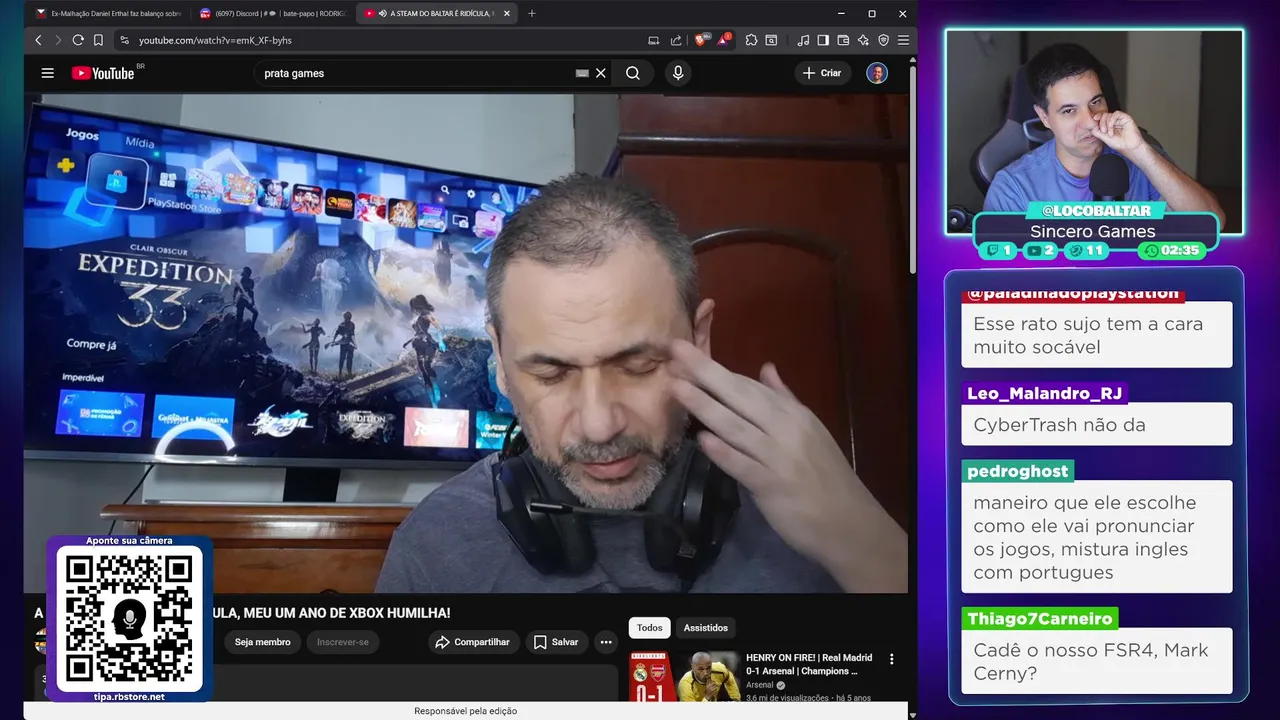Image resolution: width=1280 pixels, height=720 pixels.
Task: Click the CyberTrash não da chat message
Action: 1097,425
